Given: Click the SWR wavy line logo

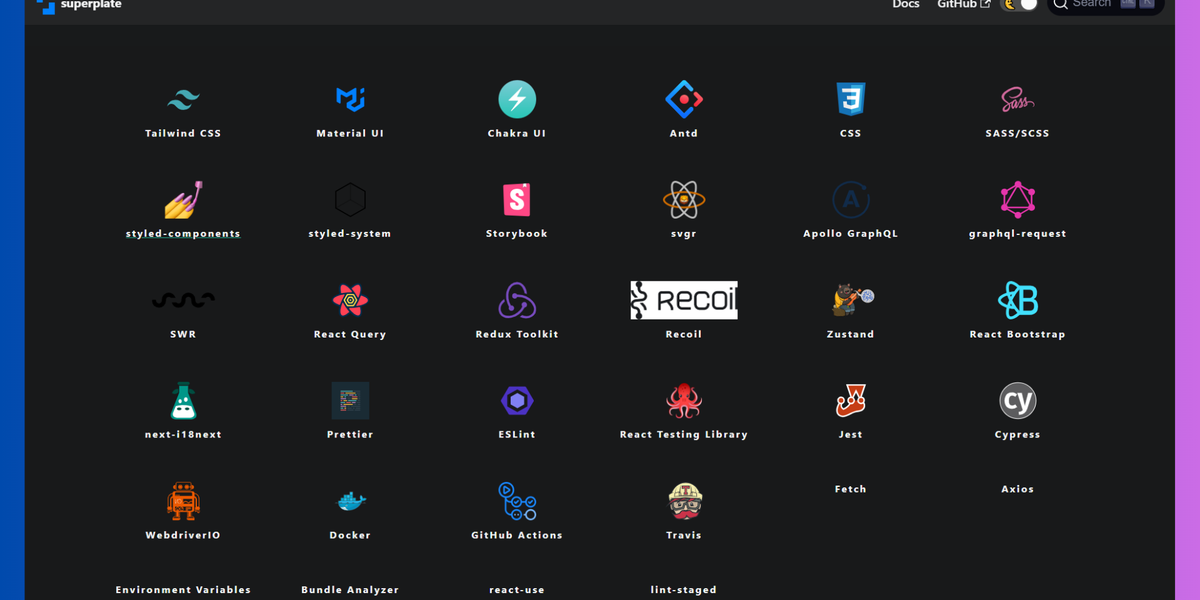Looking at the screenshot, I should click(183, 300).
